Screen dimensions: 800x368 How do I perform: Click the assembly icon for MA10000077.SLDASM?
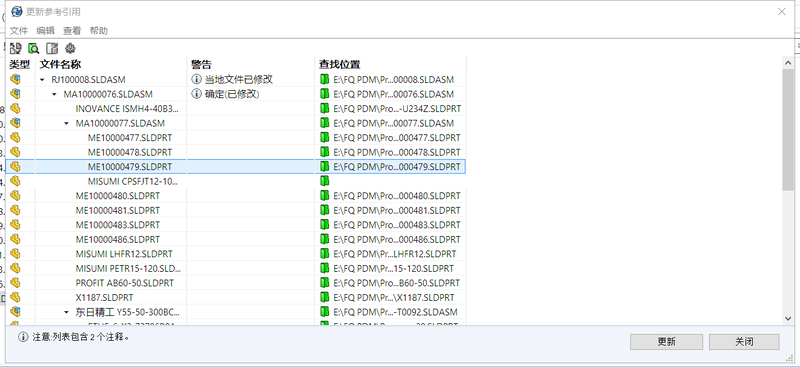point(15,123)
